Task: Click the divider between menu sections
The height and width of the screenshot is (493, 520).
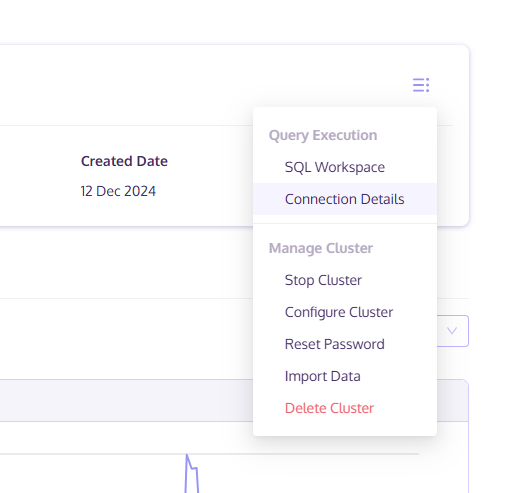Action: pos(345,223)
